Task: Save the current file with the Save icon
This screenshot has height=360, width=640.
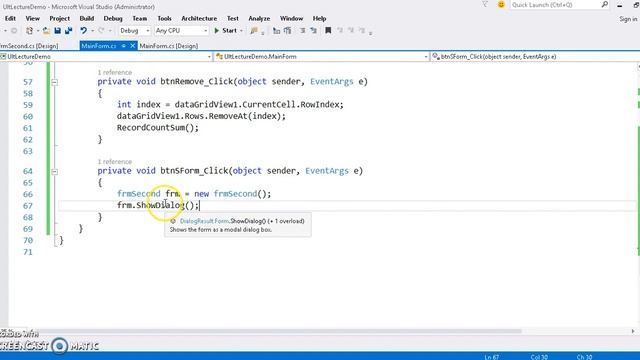Action: pos(57,31)
